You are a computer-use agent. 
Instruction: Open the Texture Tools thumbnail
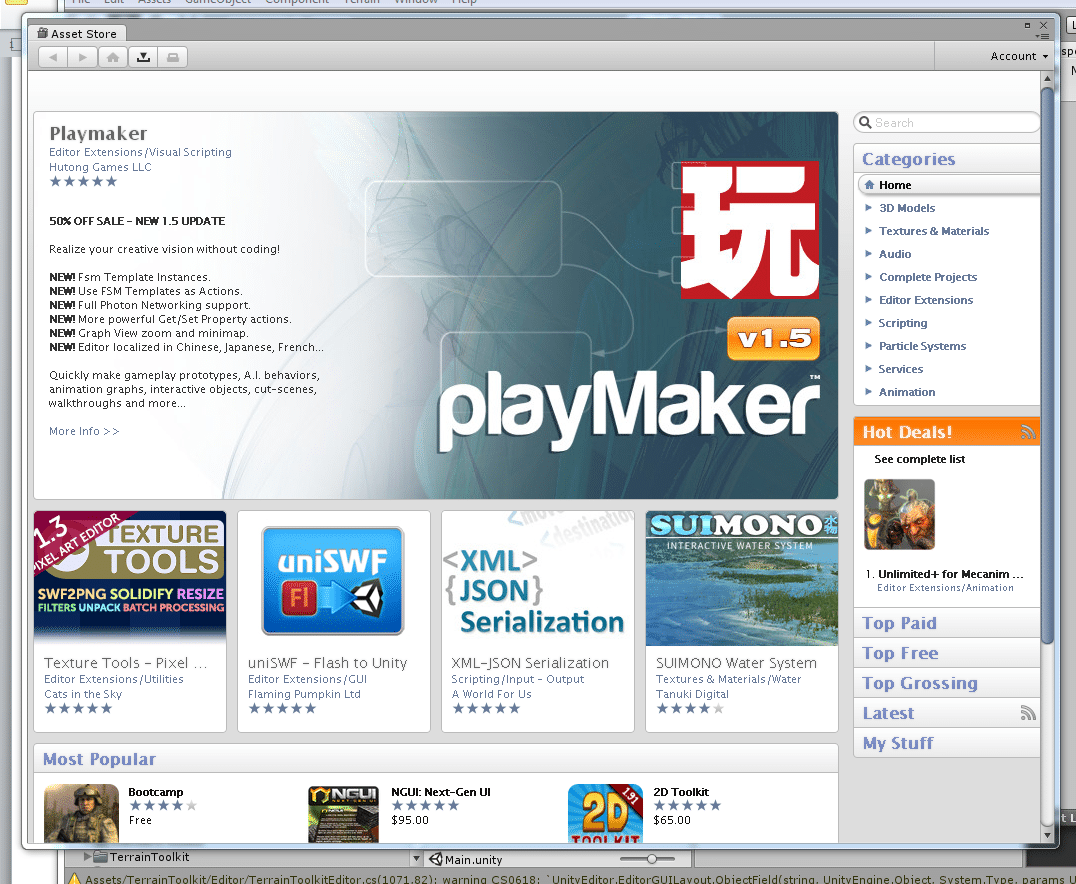(130, 577)
